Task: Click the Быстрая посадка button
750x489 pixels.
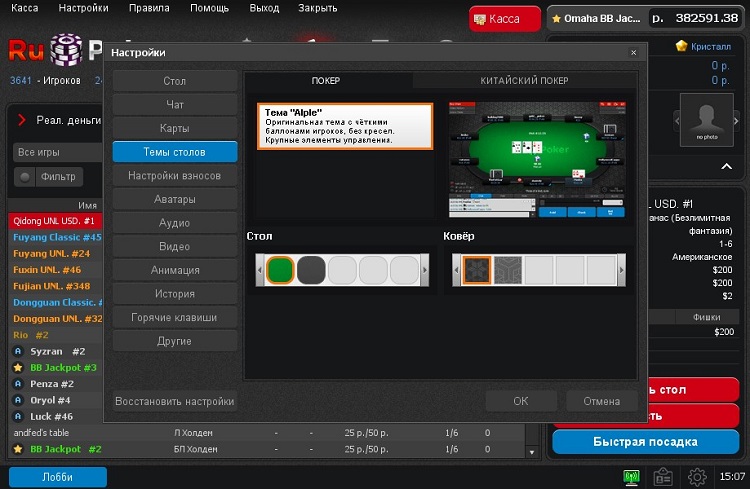Action: [x=651, y=443]
